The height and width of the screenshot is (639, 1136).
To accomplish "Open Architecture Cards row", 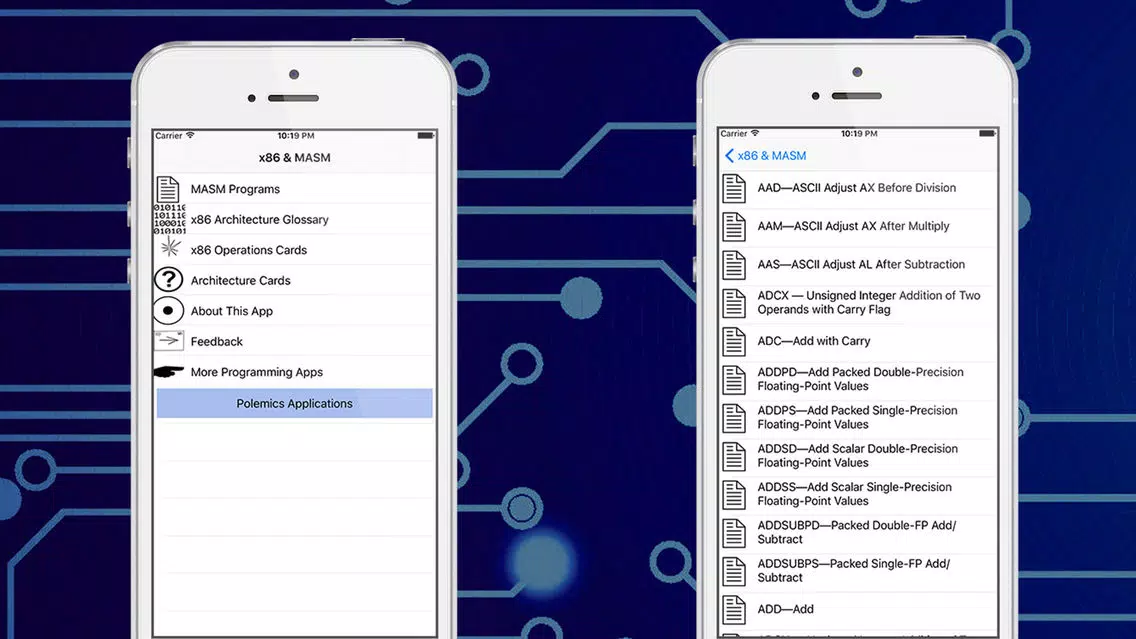I will (x=294, y=280).
